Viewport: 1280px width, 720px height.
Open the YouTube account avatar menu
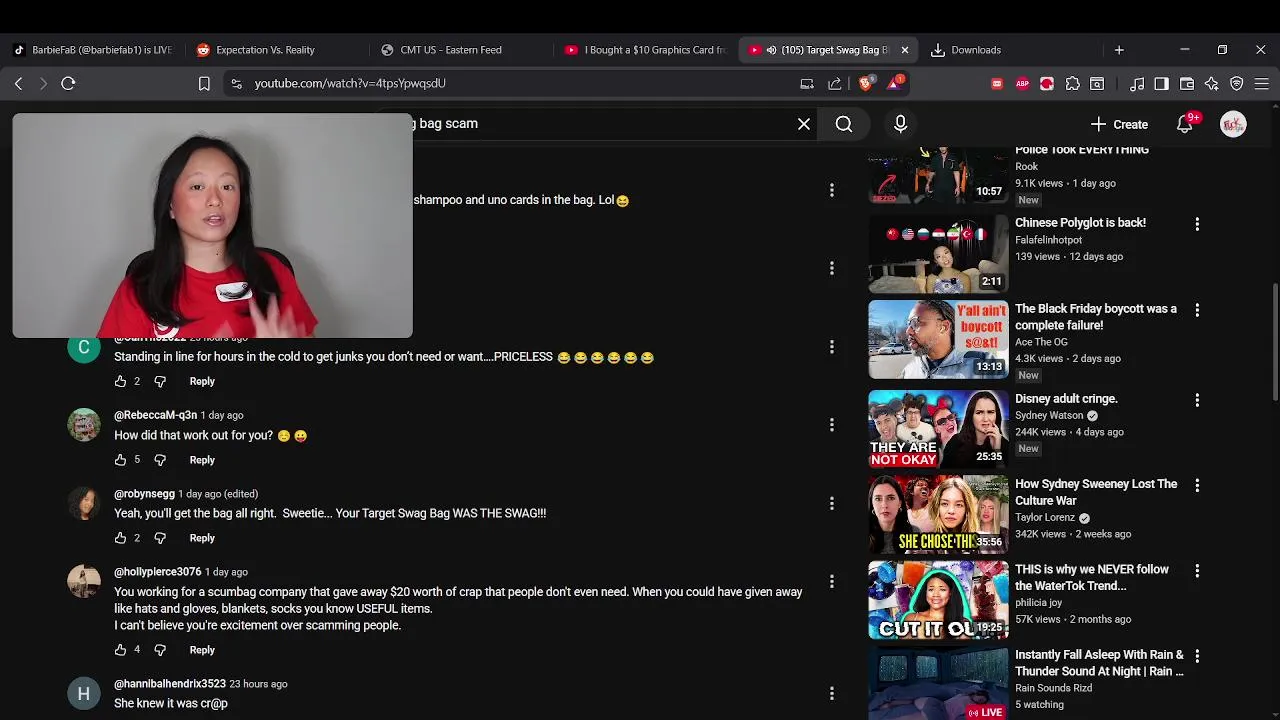pos(1233,124)
